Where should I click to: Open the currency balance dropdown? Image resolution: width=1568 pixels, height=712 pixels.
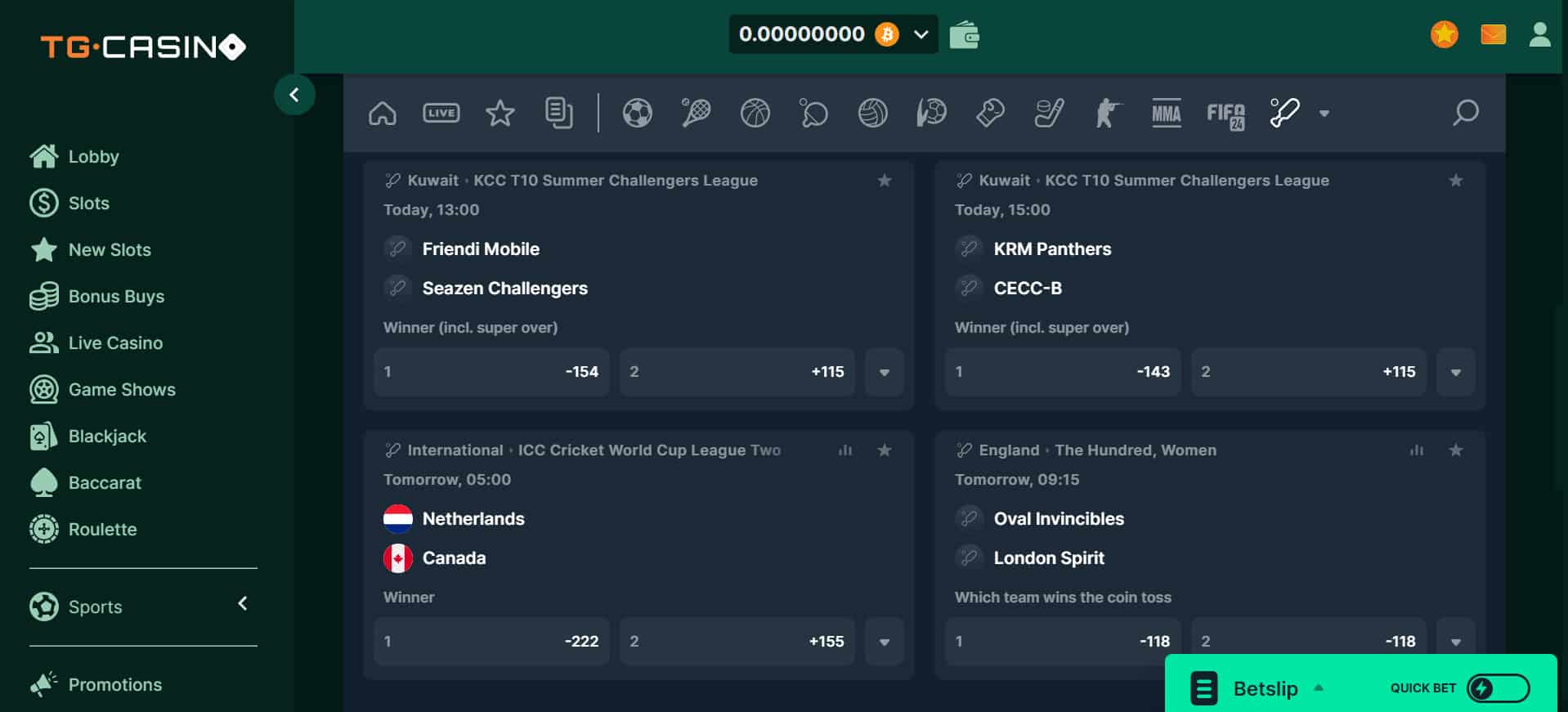coord(833,34)
